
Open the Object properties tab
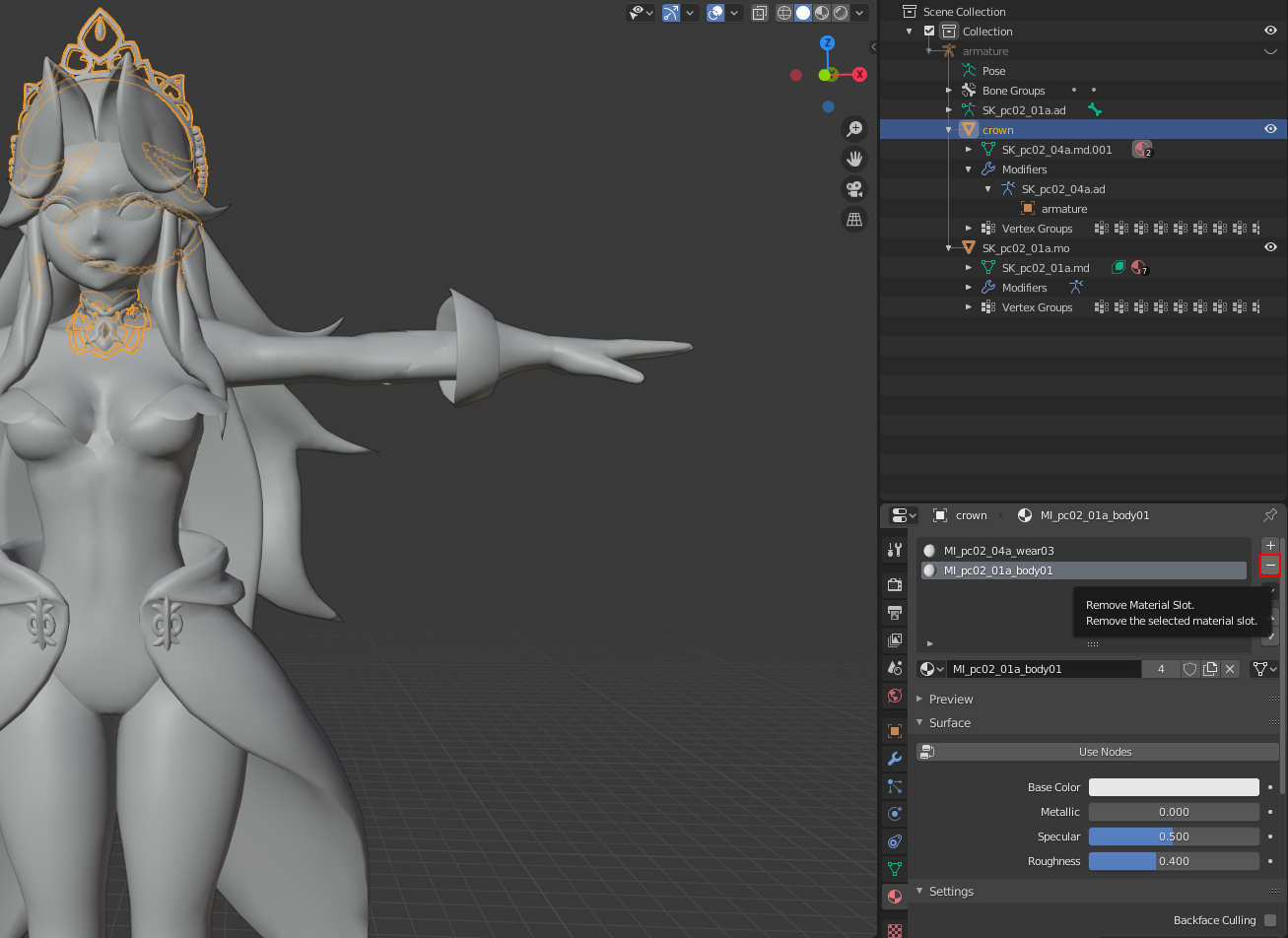tap(895, 731)
